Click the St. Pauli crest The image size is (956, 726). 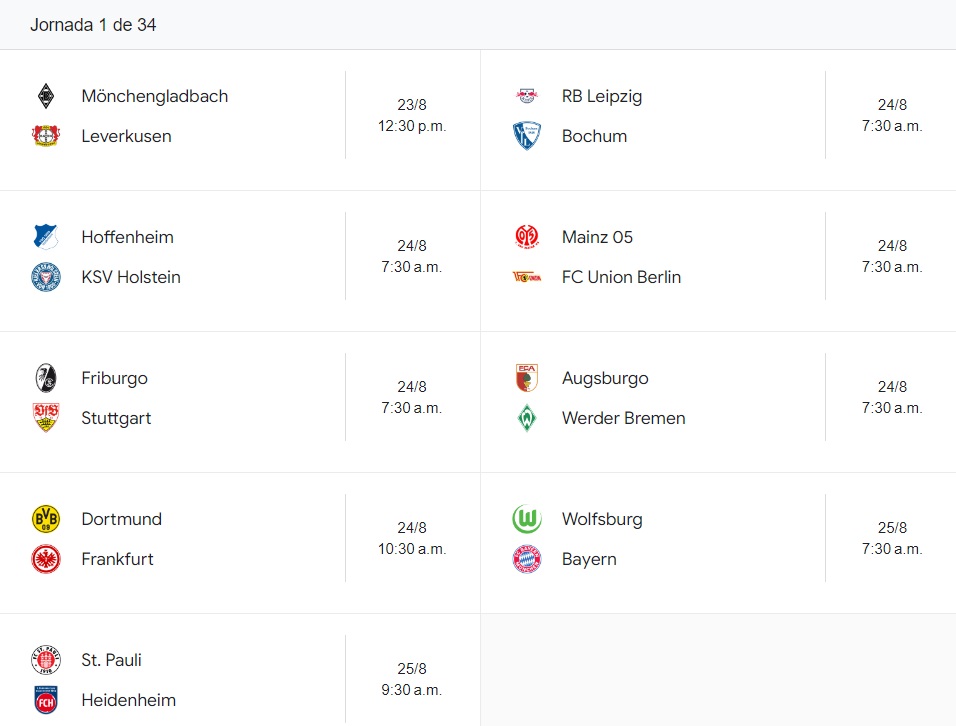point(46,660)
